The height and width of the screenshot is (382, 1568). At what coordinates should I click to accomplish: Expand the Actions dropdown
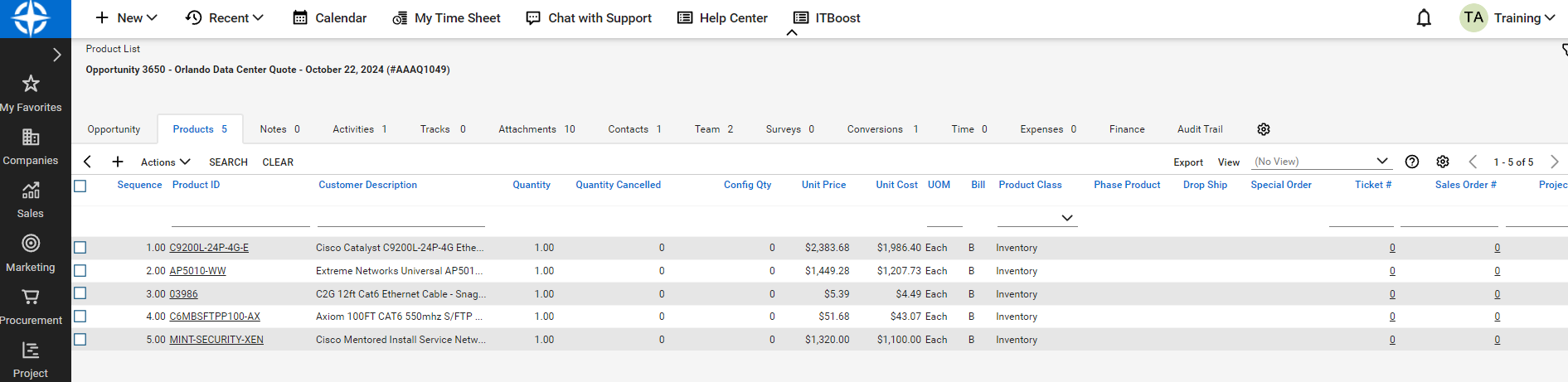coord(165,162)
